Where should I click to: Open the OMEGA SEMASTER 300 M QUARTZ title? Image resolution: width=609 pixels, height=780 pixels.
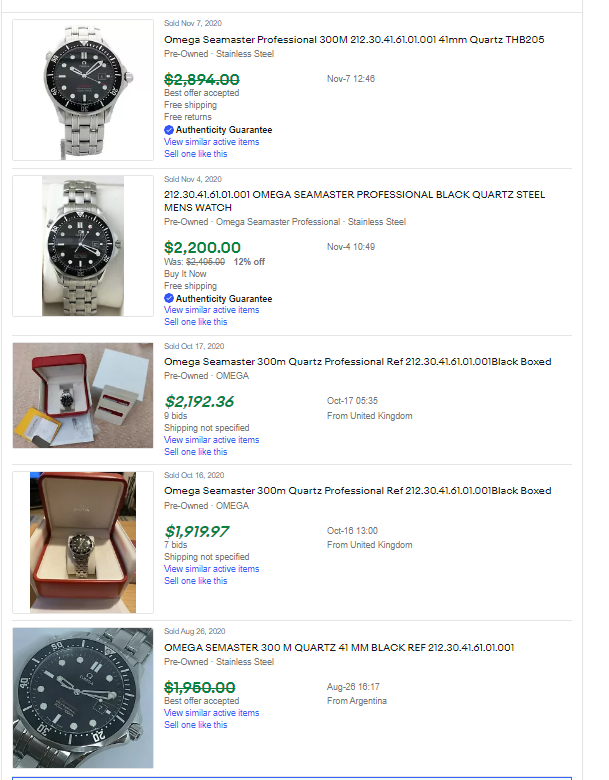pyautogui.click(x=339, y=648)
